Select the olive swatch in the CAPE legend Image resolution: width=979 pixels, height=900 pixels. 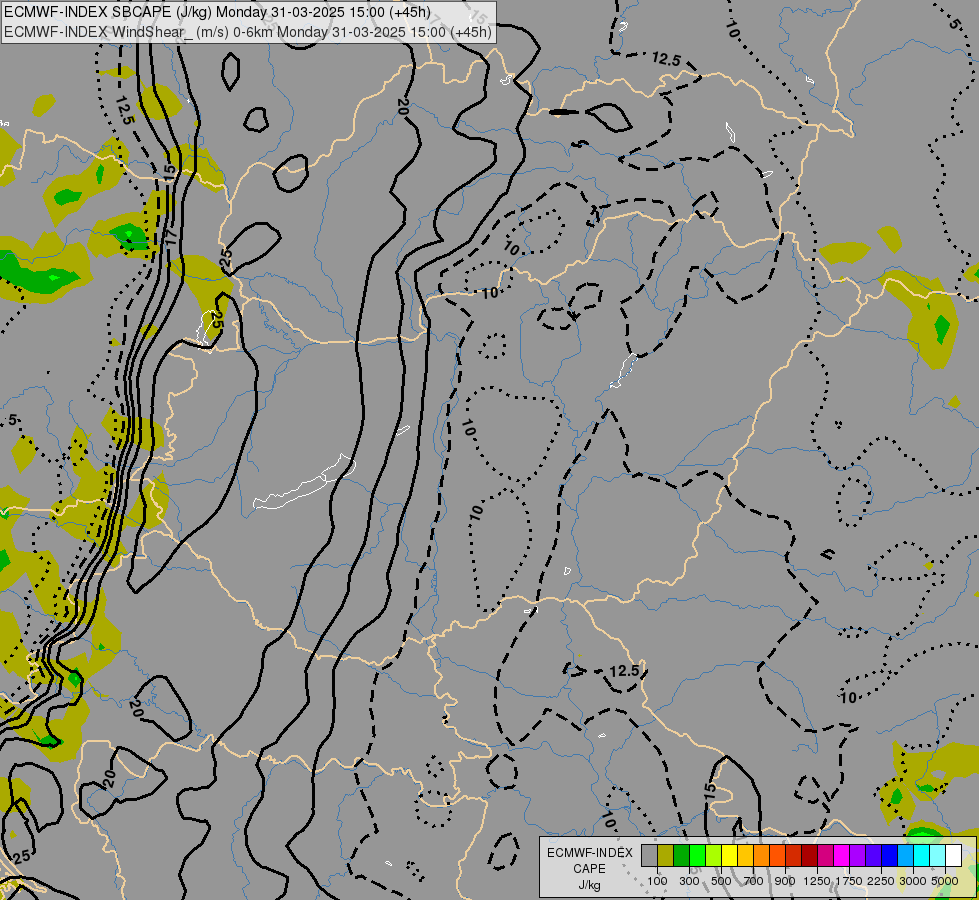(666, 855)
